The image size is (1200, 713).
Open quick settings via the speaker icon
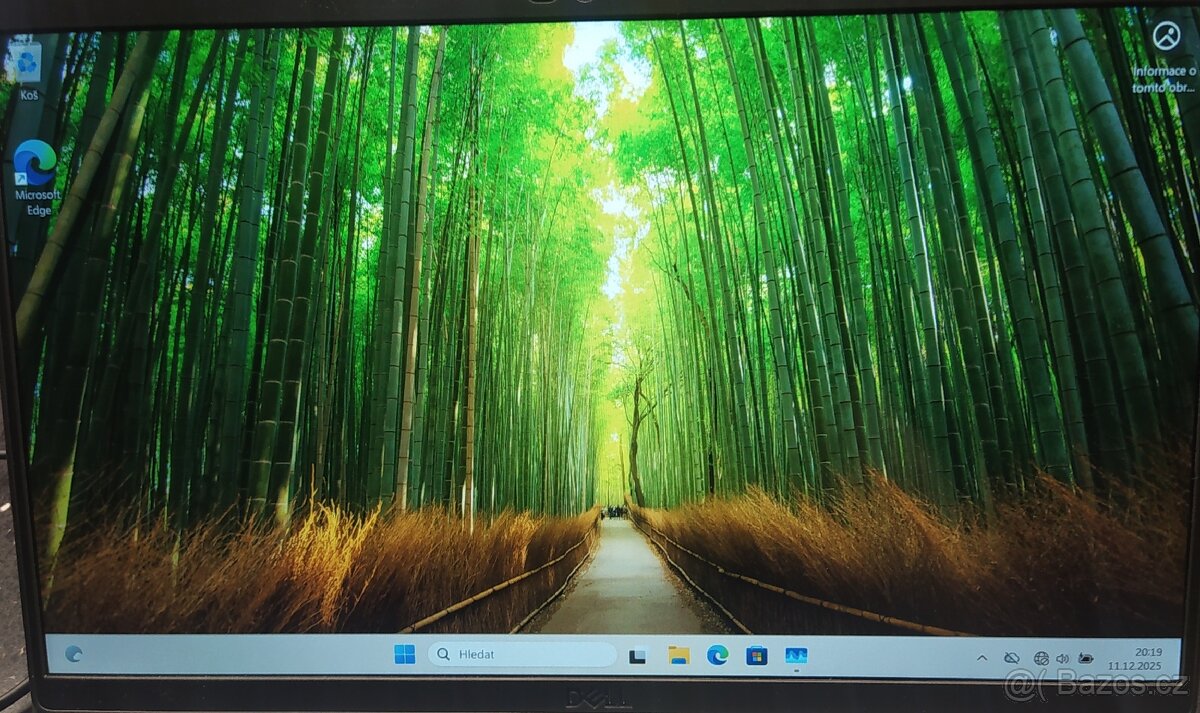click(1062, 658)
